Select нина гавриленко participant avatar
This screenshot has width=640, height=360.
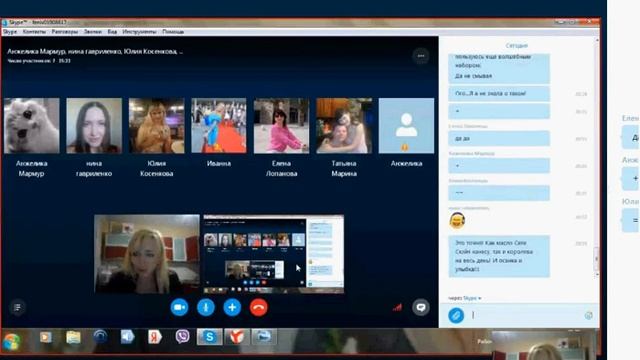pyautogui.click(x=94, y=126)
